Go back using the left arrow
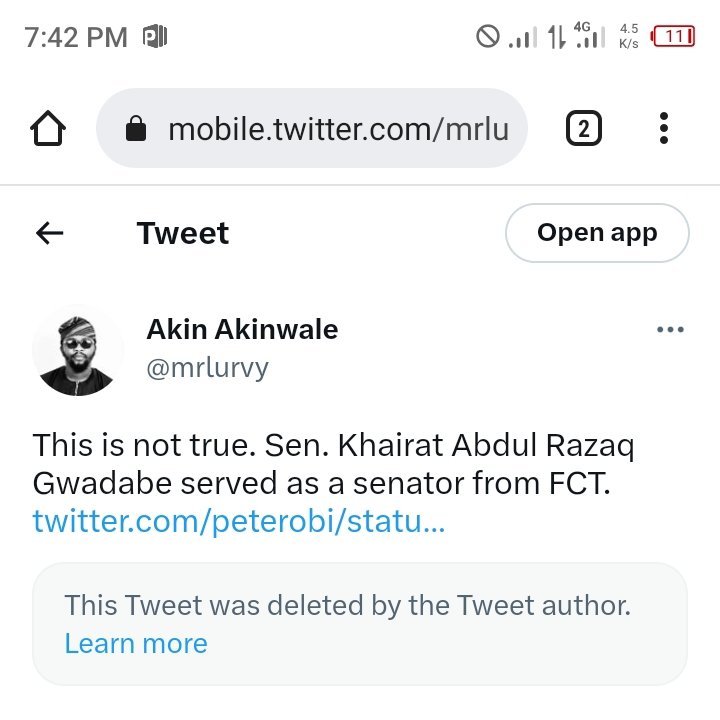Image resolution: width=720 pixels, height=720 pixels. (x=49, y=233)
